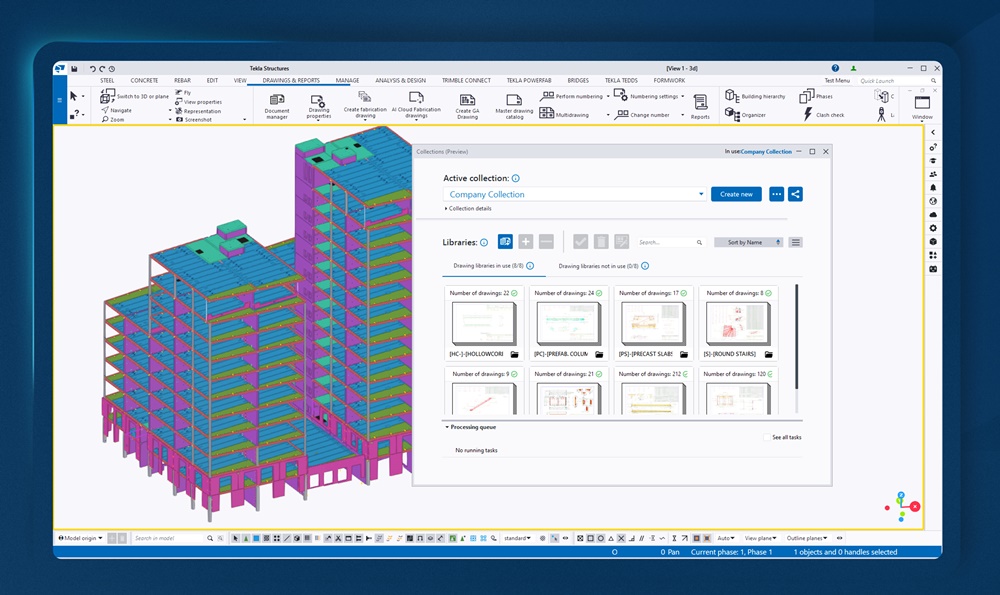Screen dimensions: 1000x595
Task: Open the Company Collection in-use link
Action: [x=768, y=151]
